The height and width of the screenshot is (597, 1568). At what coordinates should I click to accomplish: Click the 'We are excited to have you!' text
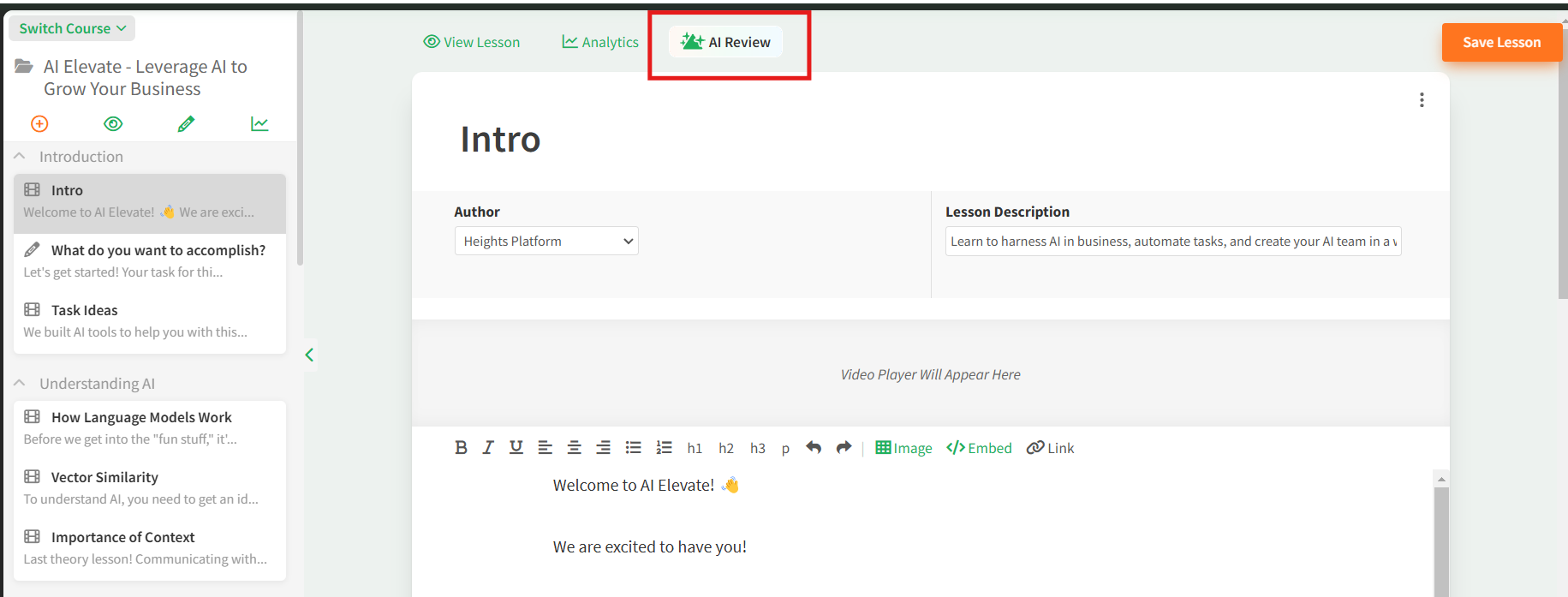650,546
